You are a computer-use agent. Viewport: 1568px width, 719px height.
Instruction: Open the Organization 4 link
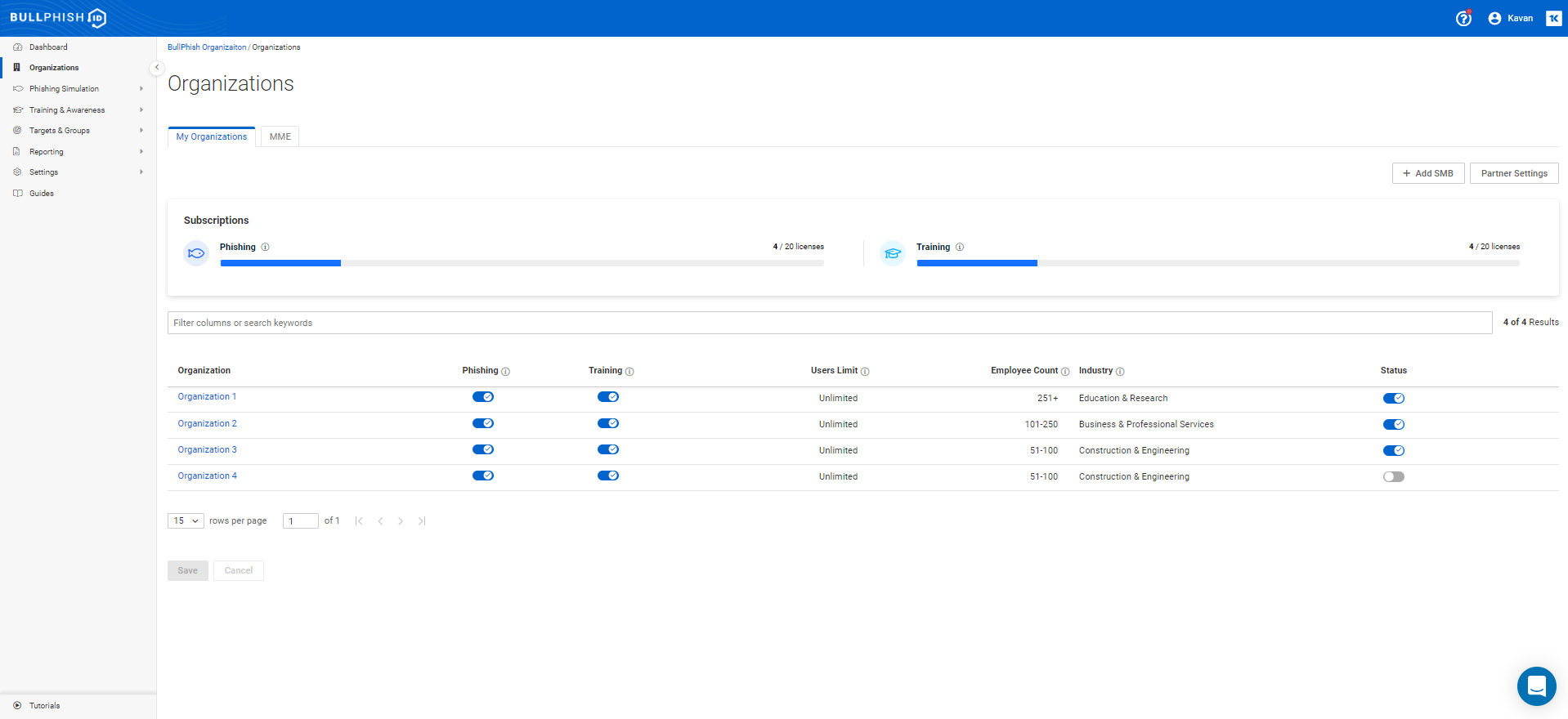tap(208, 476)
